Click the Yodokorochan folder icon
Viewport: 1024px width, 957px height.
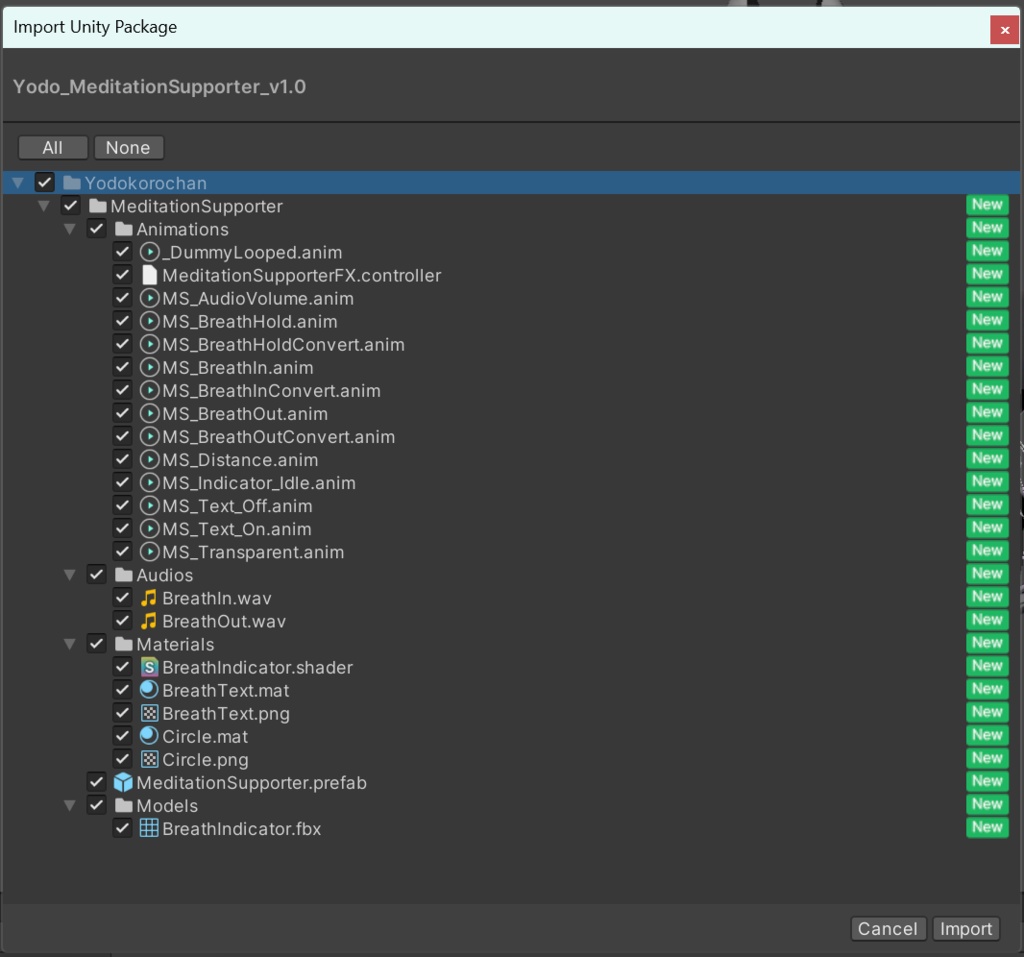pos(72,183)
